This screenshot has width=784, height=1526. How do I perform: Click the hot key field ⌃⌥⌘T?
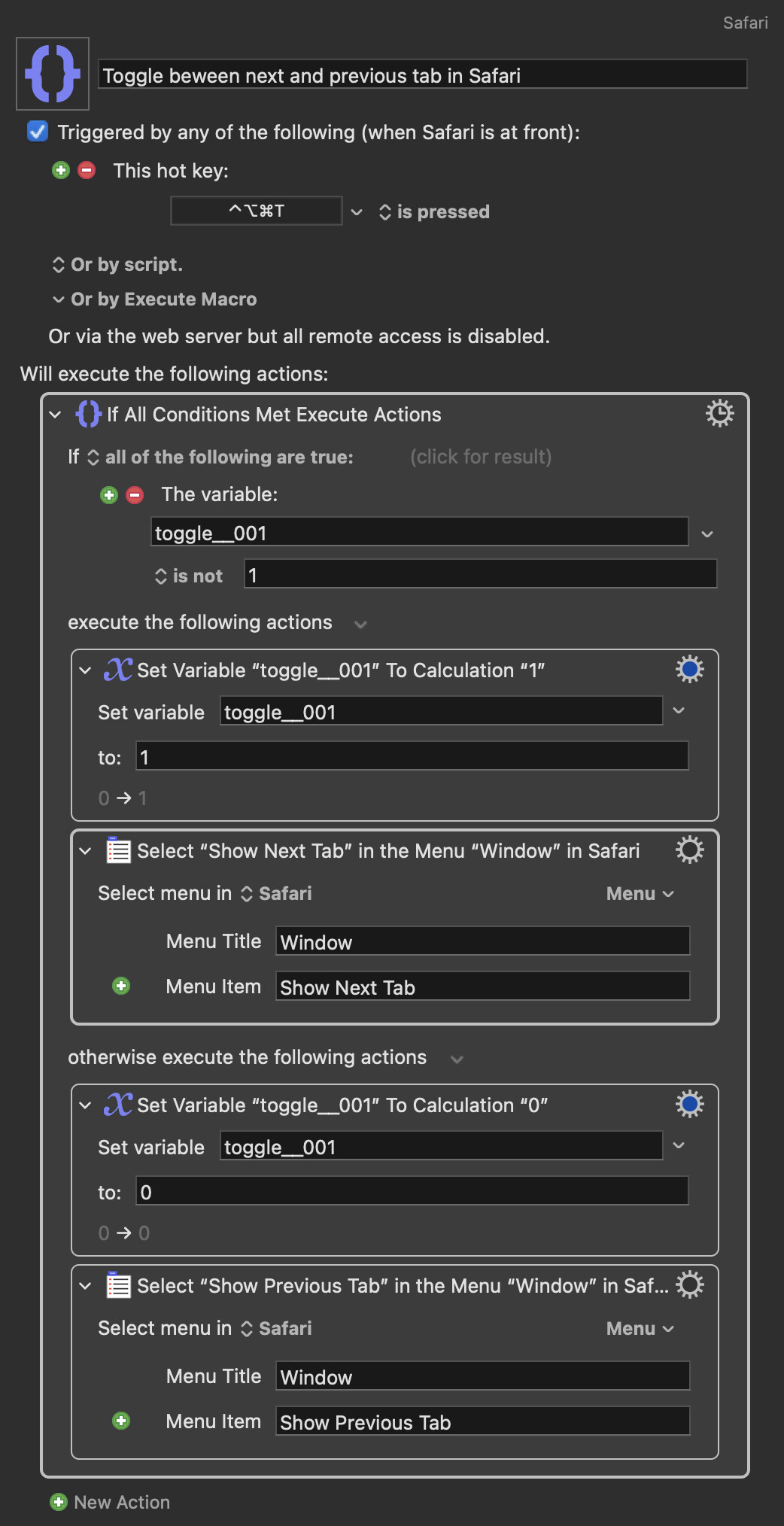pos(257,211)
